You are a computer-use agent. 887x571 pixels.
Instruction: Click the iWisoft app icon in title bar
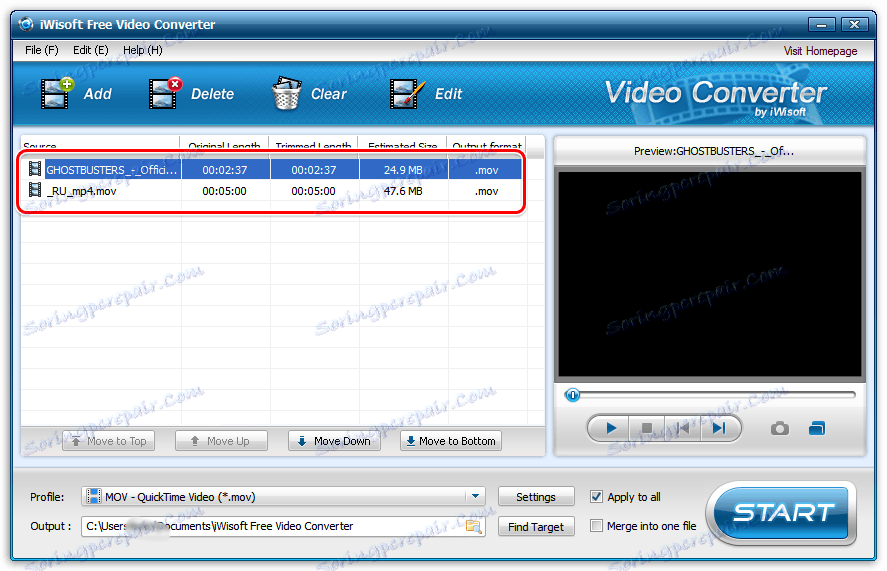(x=26, y=24)
